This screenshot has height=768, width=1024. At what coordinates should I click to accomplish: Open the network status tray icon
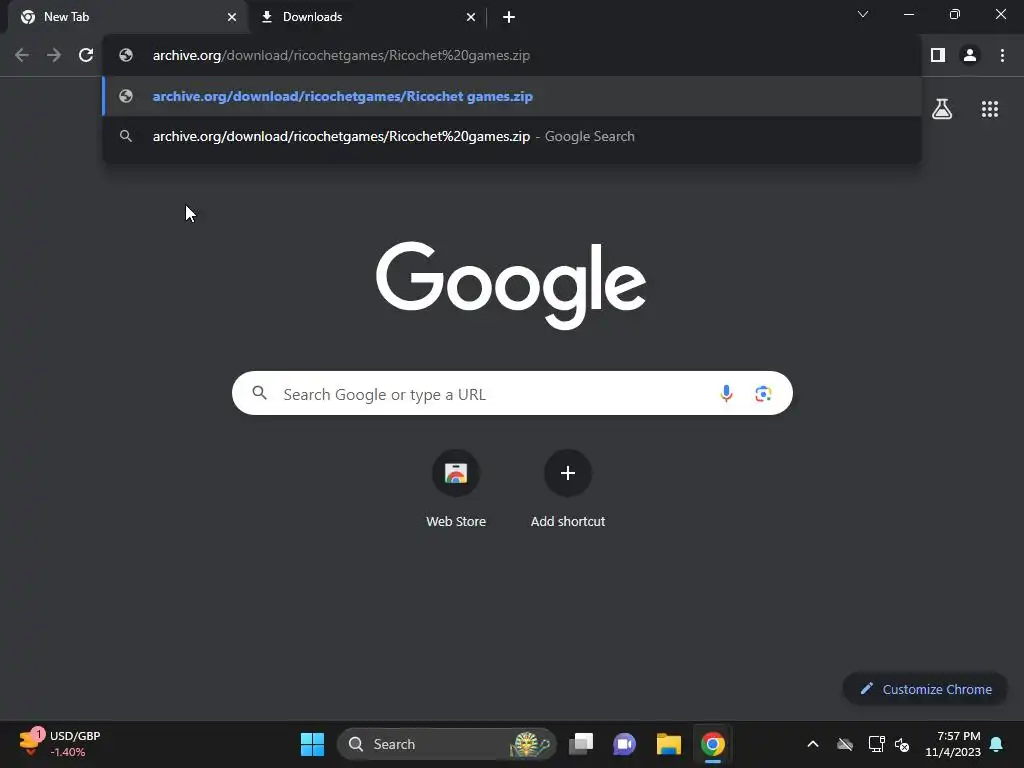(x=876, y=744)
